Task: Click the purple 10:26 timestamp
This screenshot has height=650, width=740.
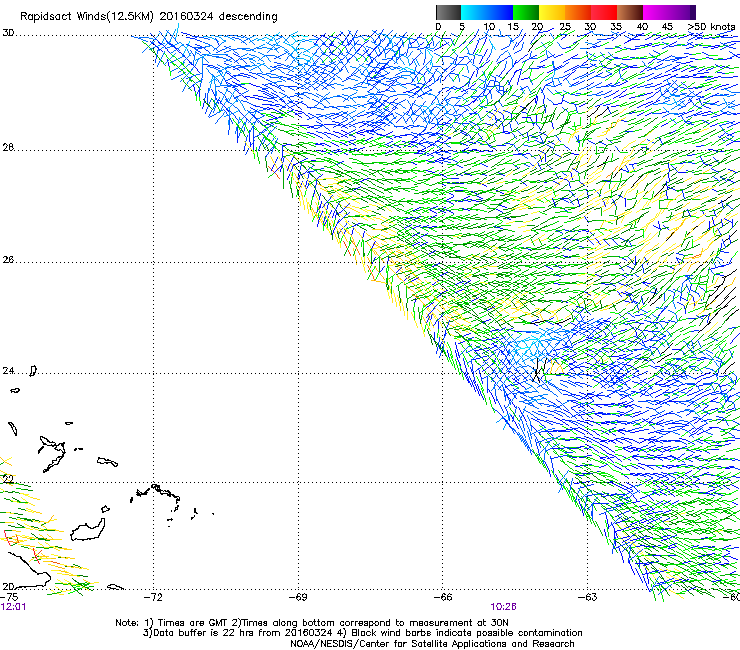Action: pyautogui.click(x=503, y=607)
